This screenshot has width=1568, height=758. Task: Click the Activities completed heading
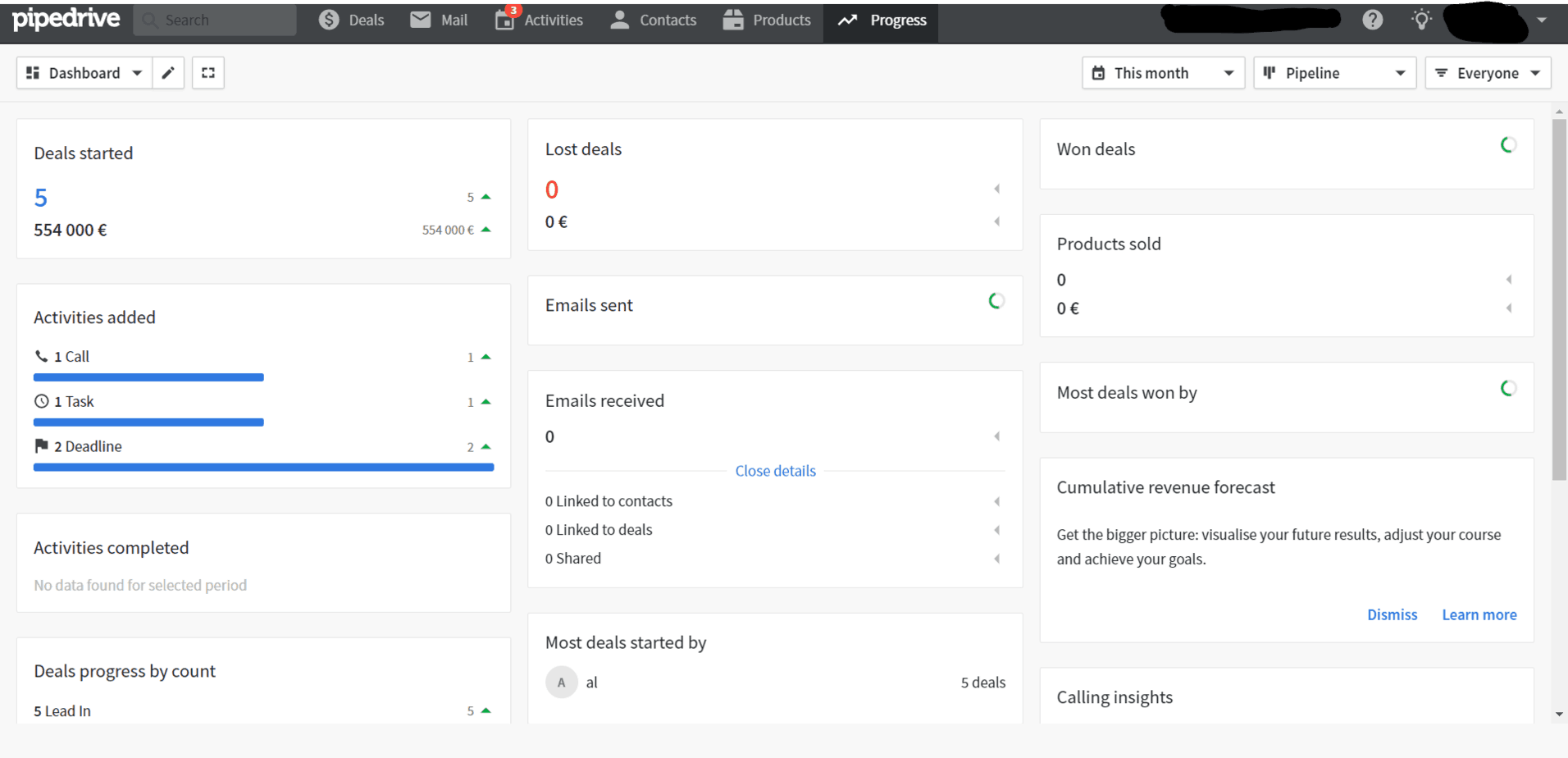coord(112,548)
